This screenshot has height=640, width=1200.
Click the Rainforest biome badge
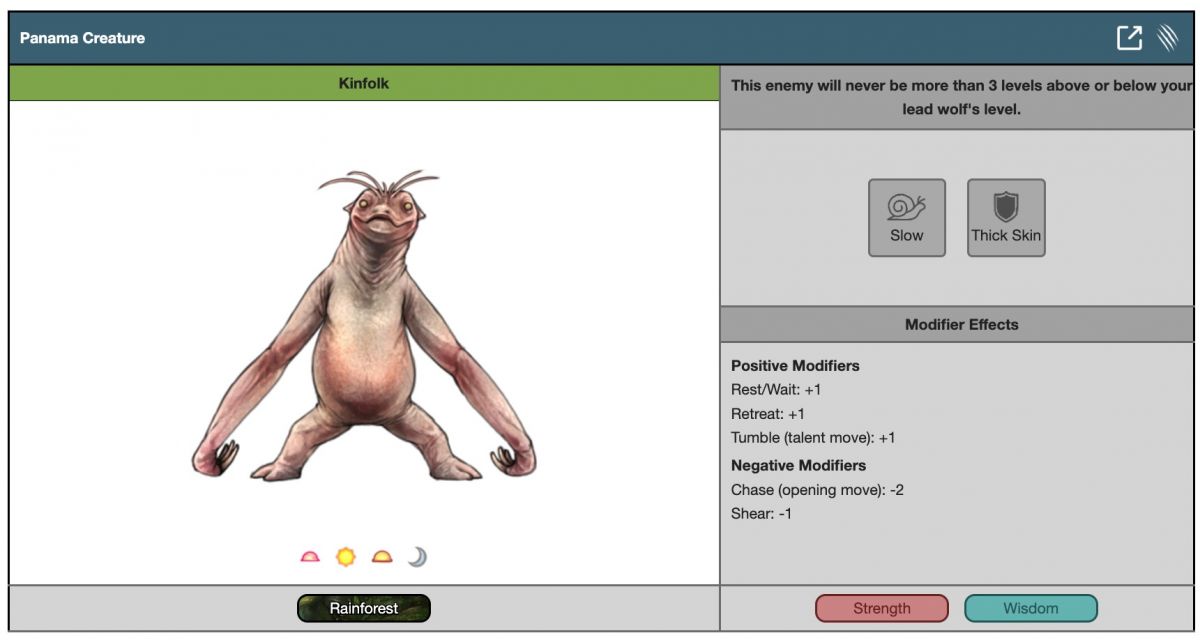pyautogui.click(x=364, y=608)
